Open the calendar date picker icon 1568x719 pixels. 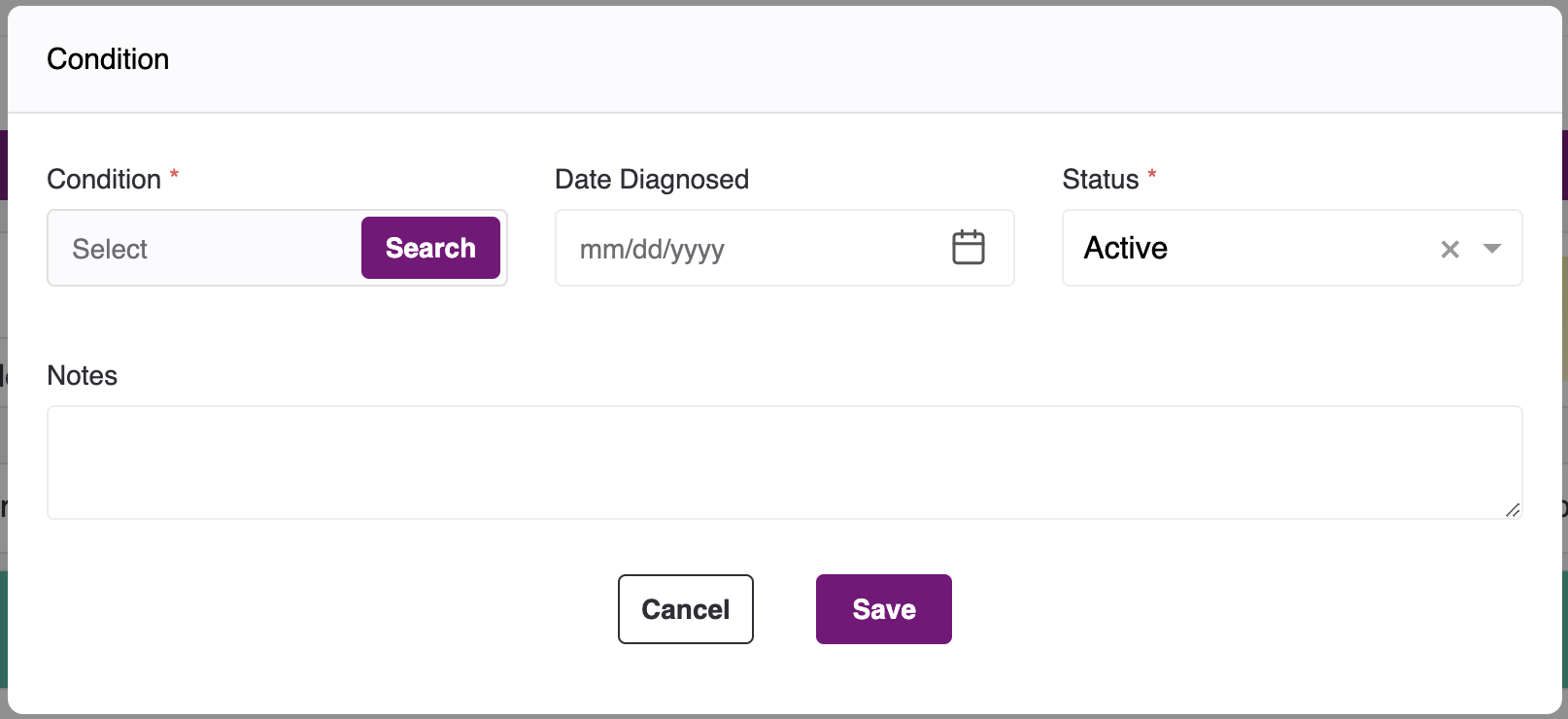click(968, 248)
